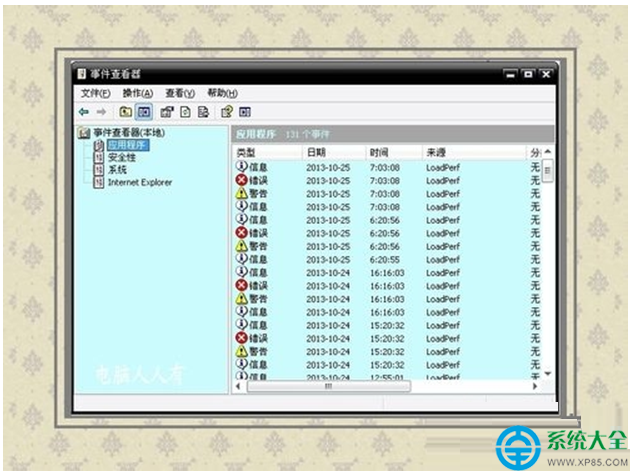Click the Up one level folder icon
The image size is (630, 473).
pyautogui.click(x=125, y=112)
